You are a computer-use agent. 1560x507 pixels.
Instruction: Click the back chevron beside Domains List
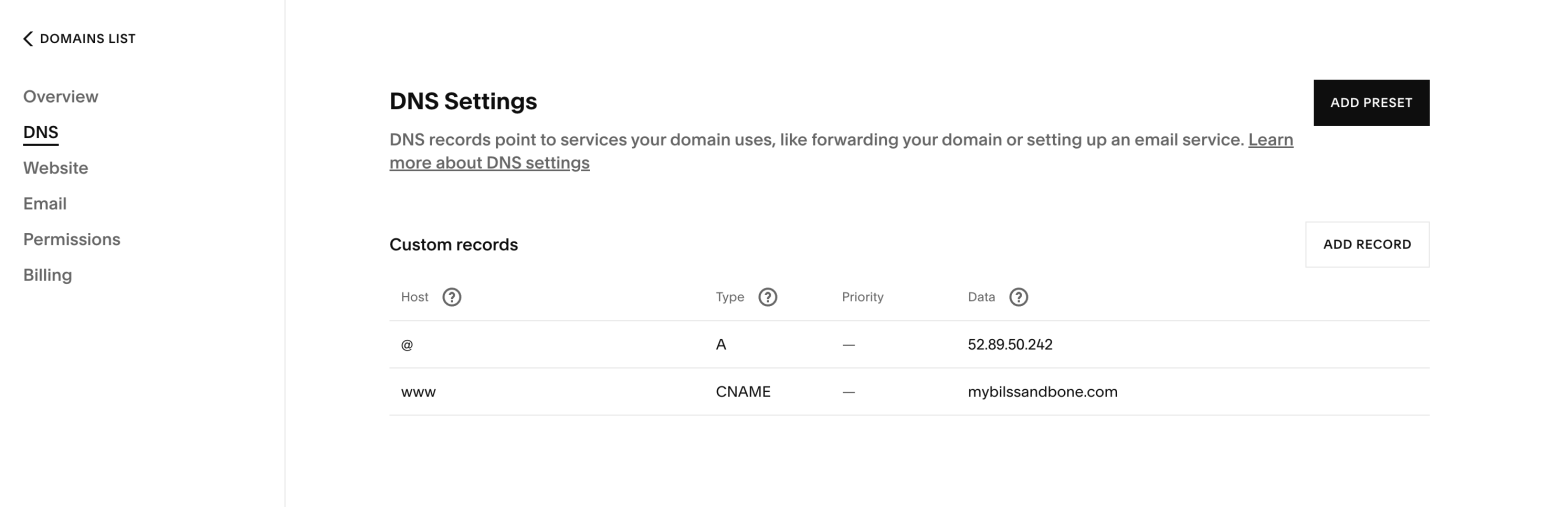click(x=28, y=39)
